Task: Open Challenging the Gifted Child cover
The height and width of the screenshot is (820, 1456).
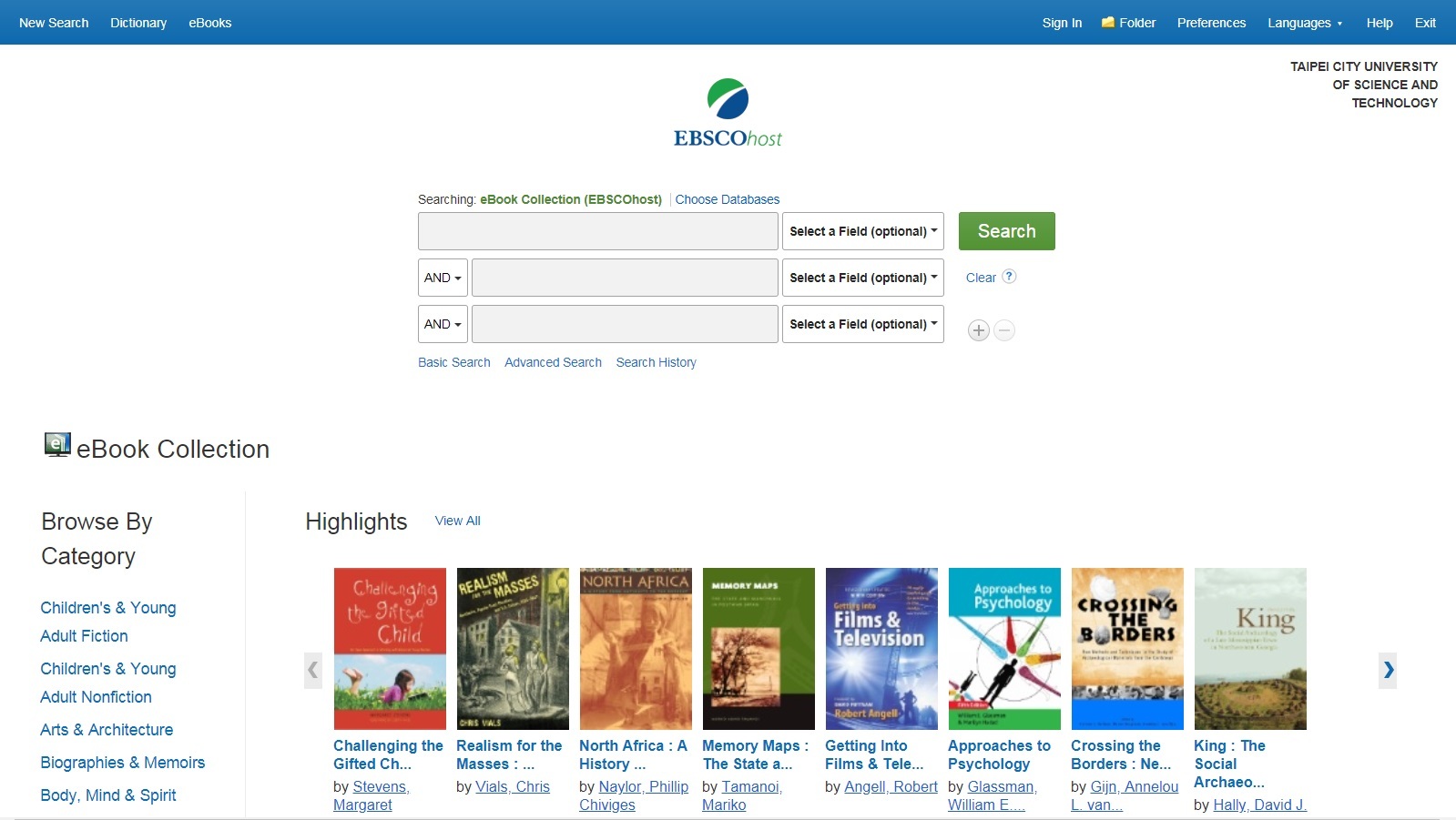Action: 390,649
